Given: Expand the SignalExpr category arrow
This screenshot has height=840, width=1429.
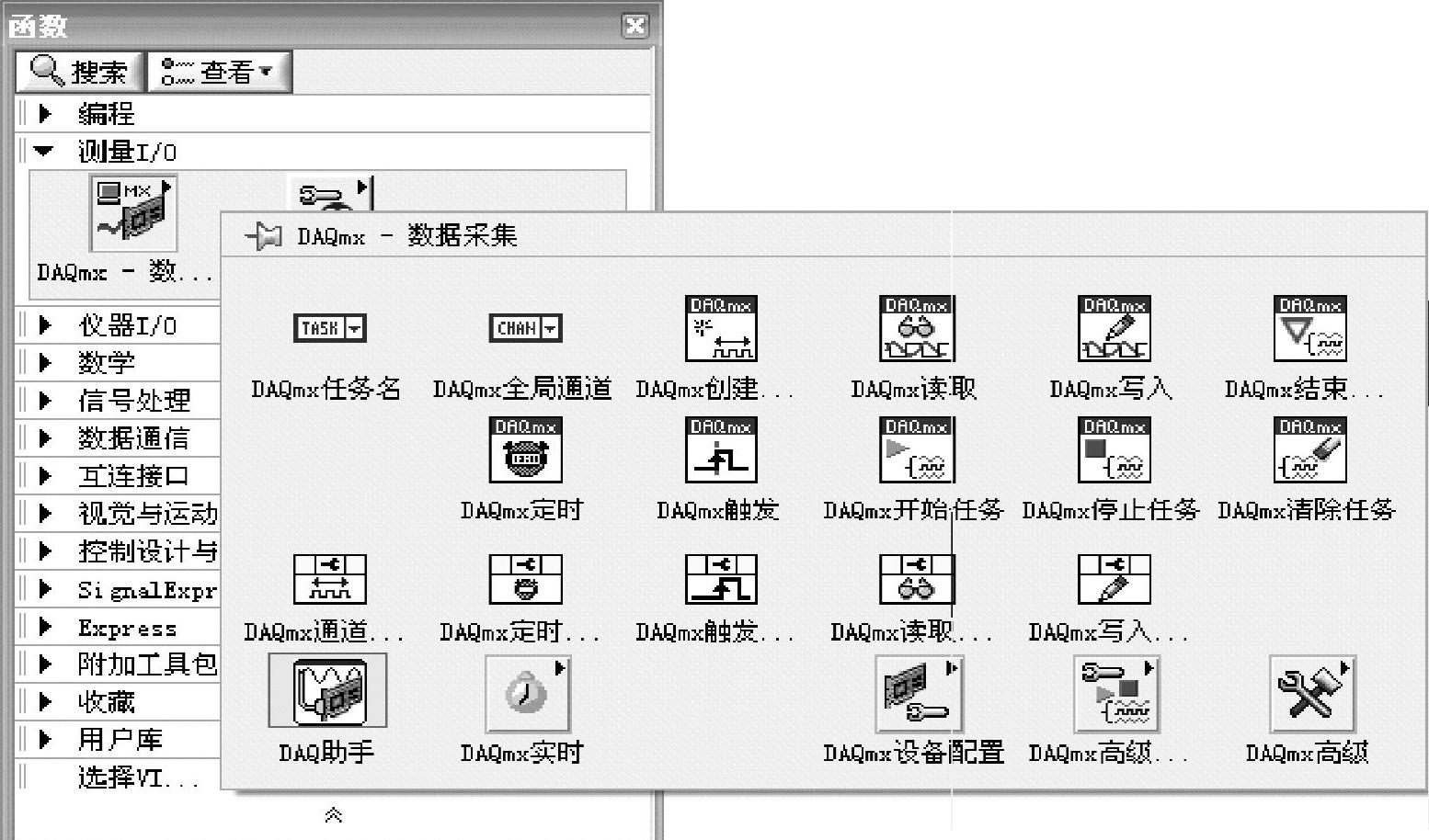Looking at the screenshot, I should point(45,589).
